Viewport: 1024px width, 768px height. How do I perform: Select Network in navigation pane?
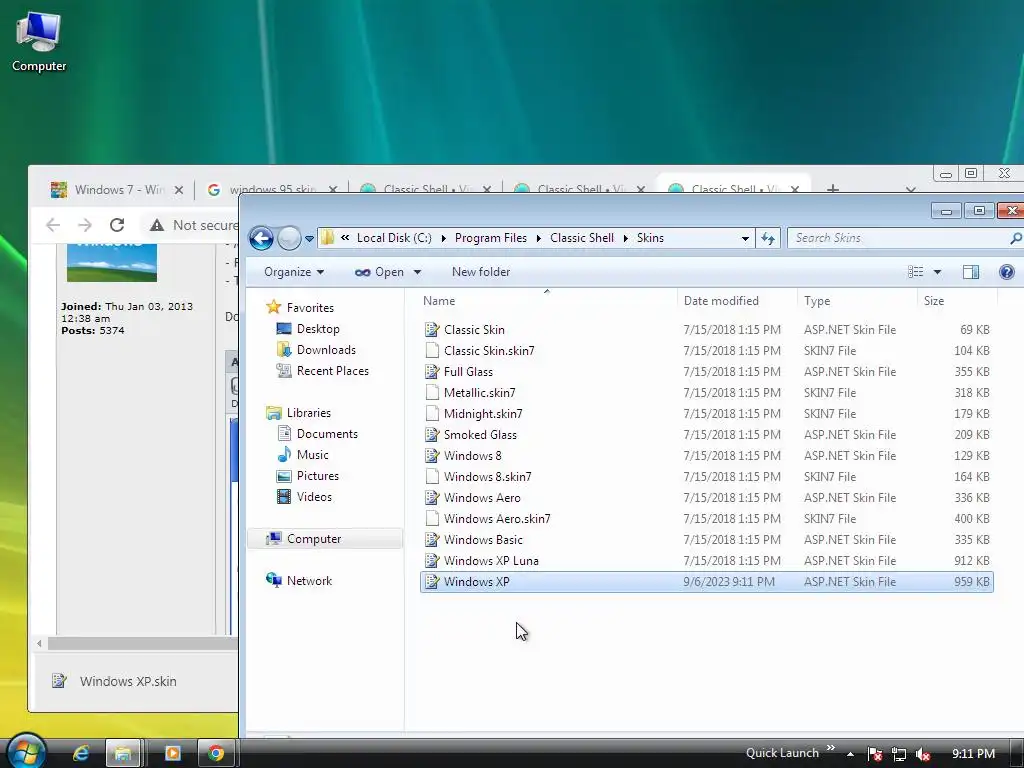pos(299,581)
